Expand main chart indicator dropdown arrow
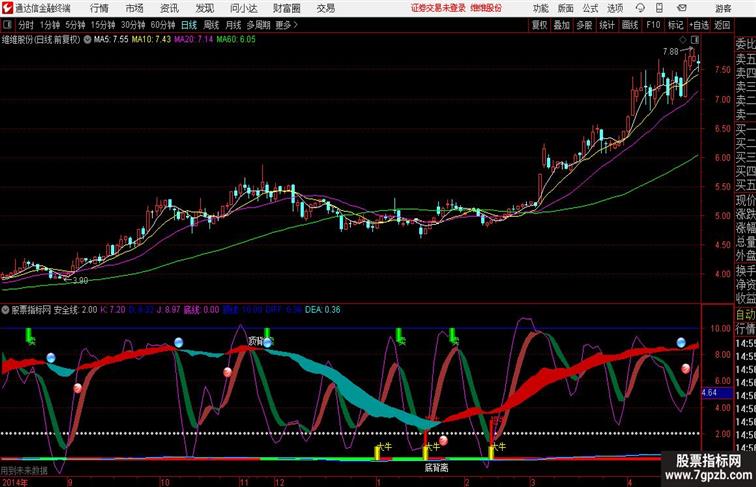Viewport: 756px width, 487px height. point(87,40)
